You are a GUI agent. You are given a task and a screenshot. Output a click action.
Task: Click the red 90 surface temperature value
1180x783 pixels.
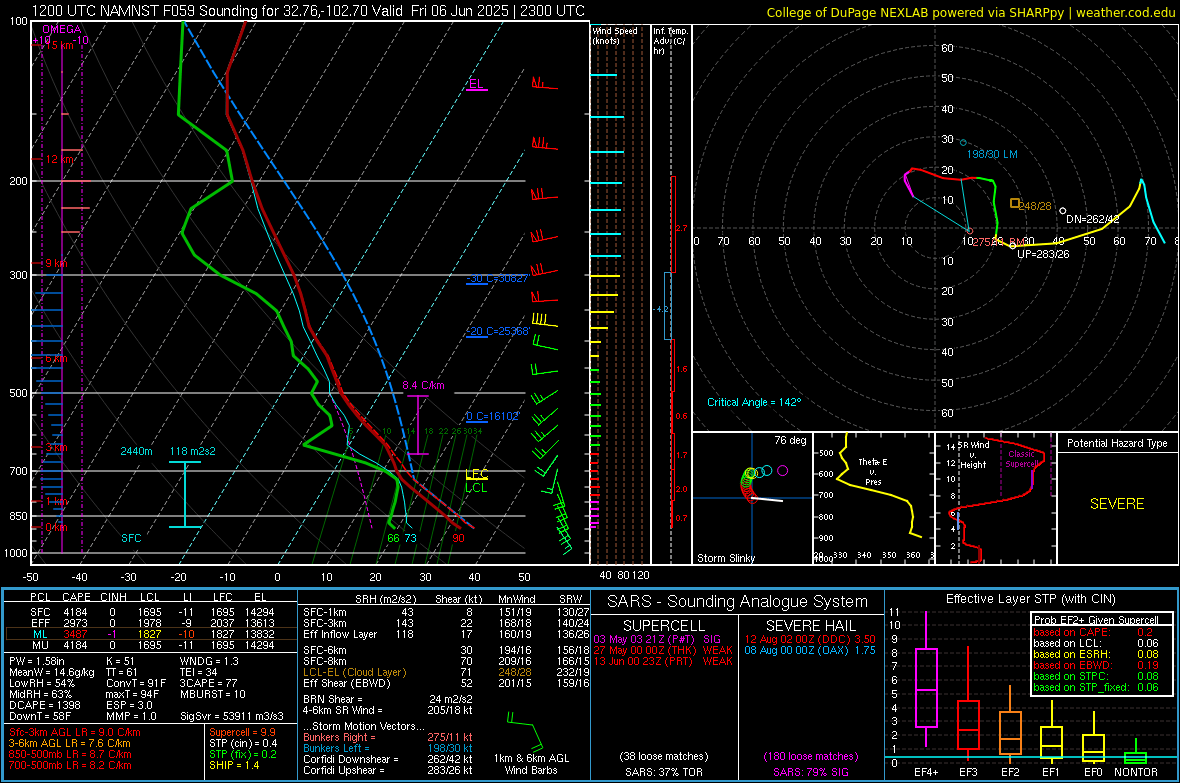458,538
